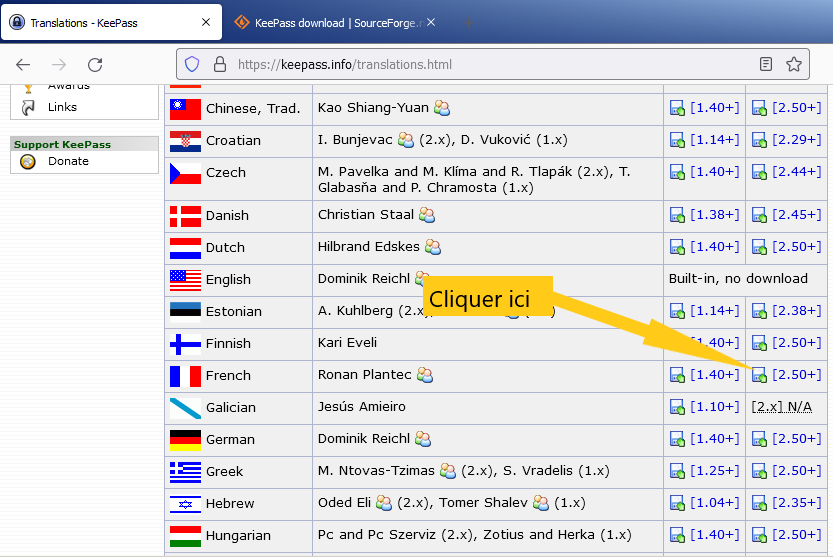Click French 2.x download package icon
The height and width of the screenshot is (558, 833).
[759, 375]
